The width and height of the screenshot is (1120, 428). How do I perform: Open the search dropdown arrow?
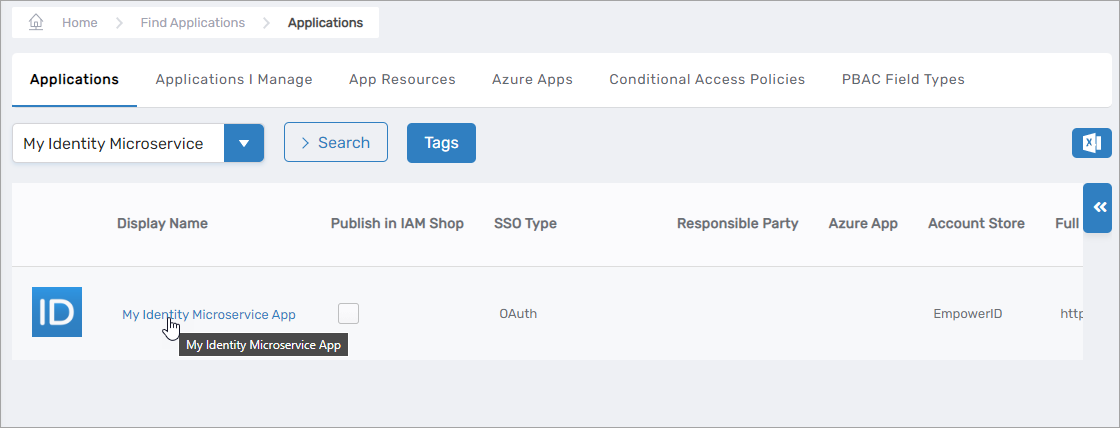pyautogui.click(x=244, y=143)
